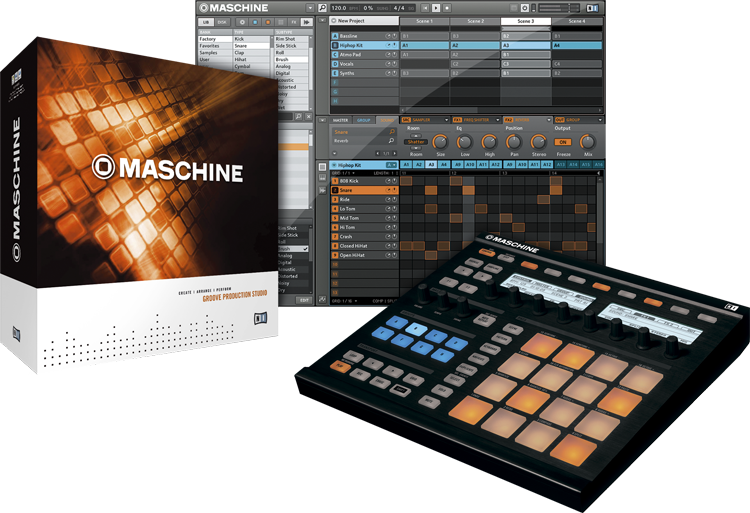This screenshot has height=513, width=750.
Task: Toggle the Freeze ON button
Action: pos(563,142)
